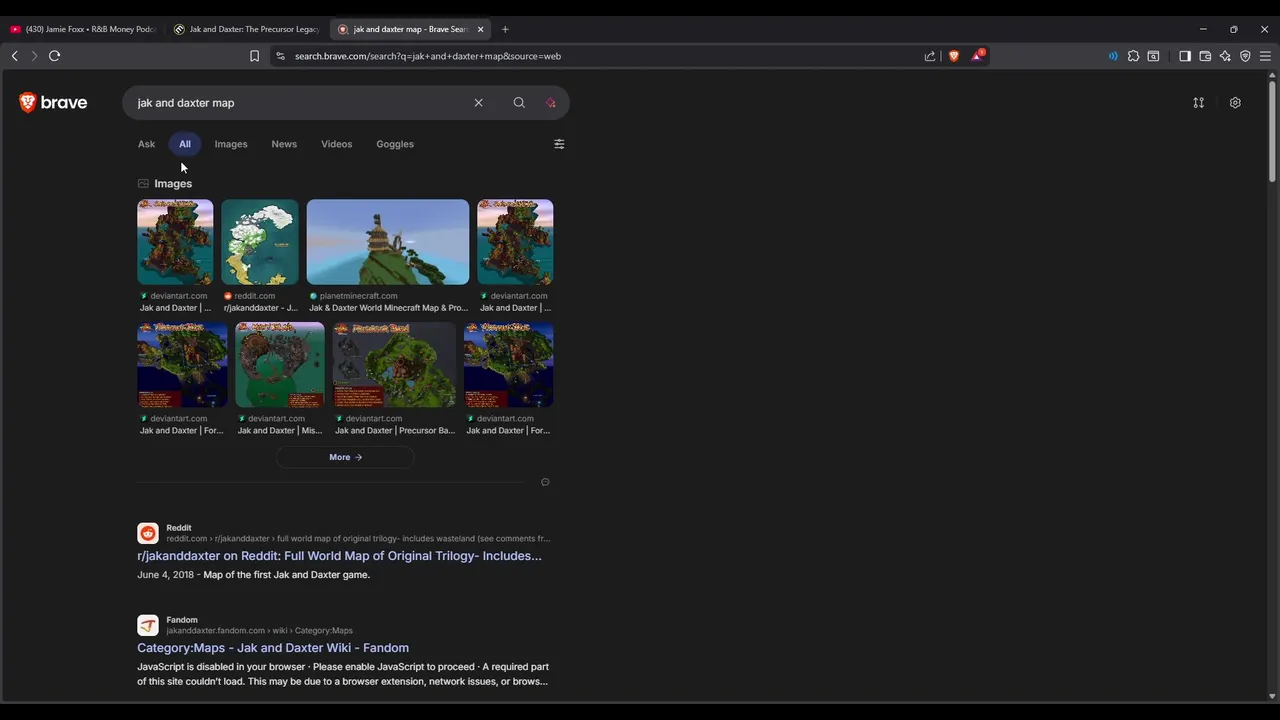Viewport: 1280px width, 720px height.
Task: Open Brave Rewards triangle icon
Action: [977, 55]
